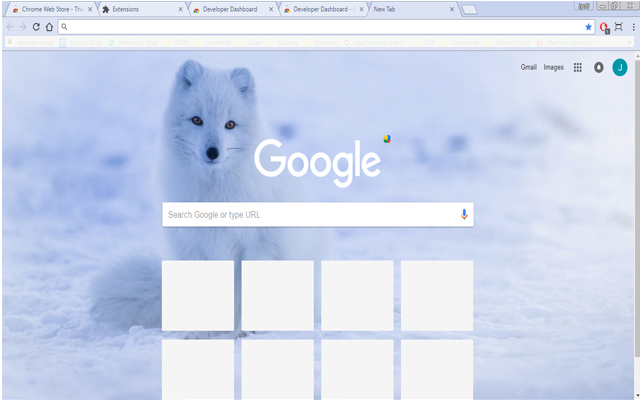Click the forward navigation arrow

tap(23, 27)
